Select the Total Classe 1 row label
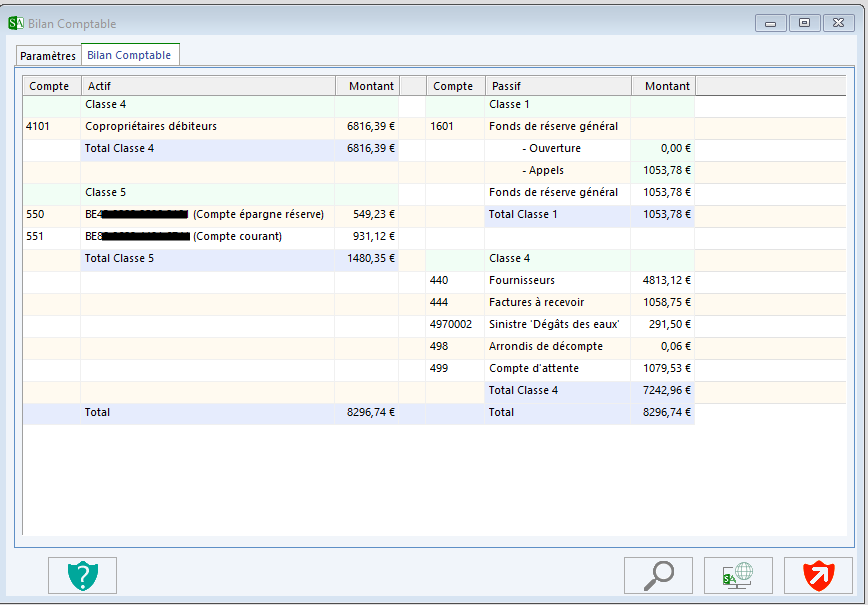The height and width of the screenshot is (605, 868). point(523,214)
